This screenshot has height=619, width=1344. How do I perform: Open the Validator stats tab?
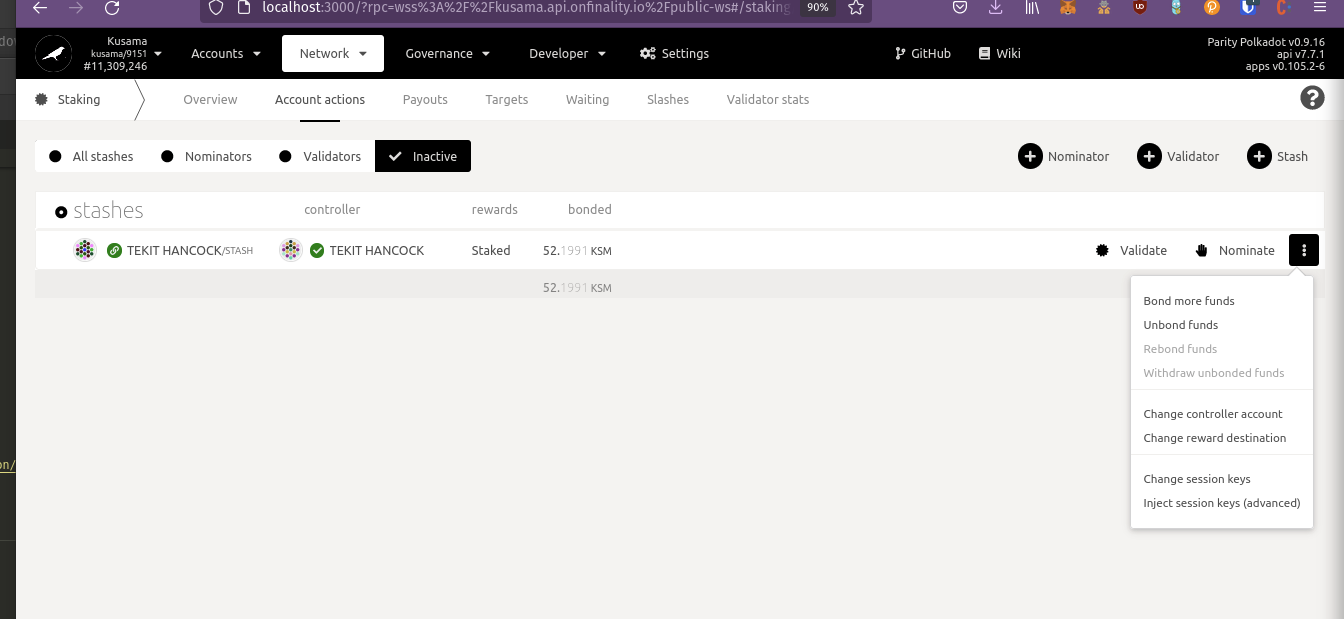click(x=768, y=100)
